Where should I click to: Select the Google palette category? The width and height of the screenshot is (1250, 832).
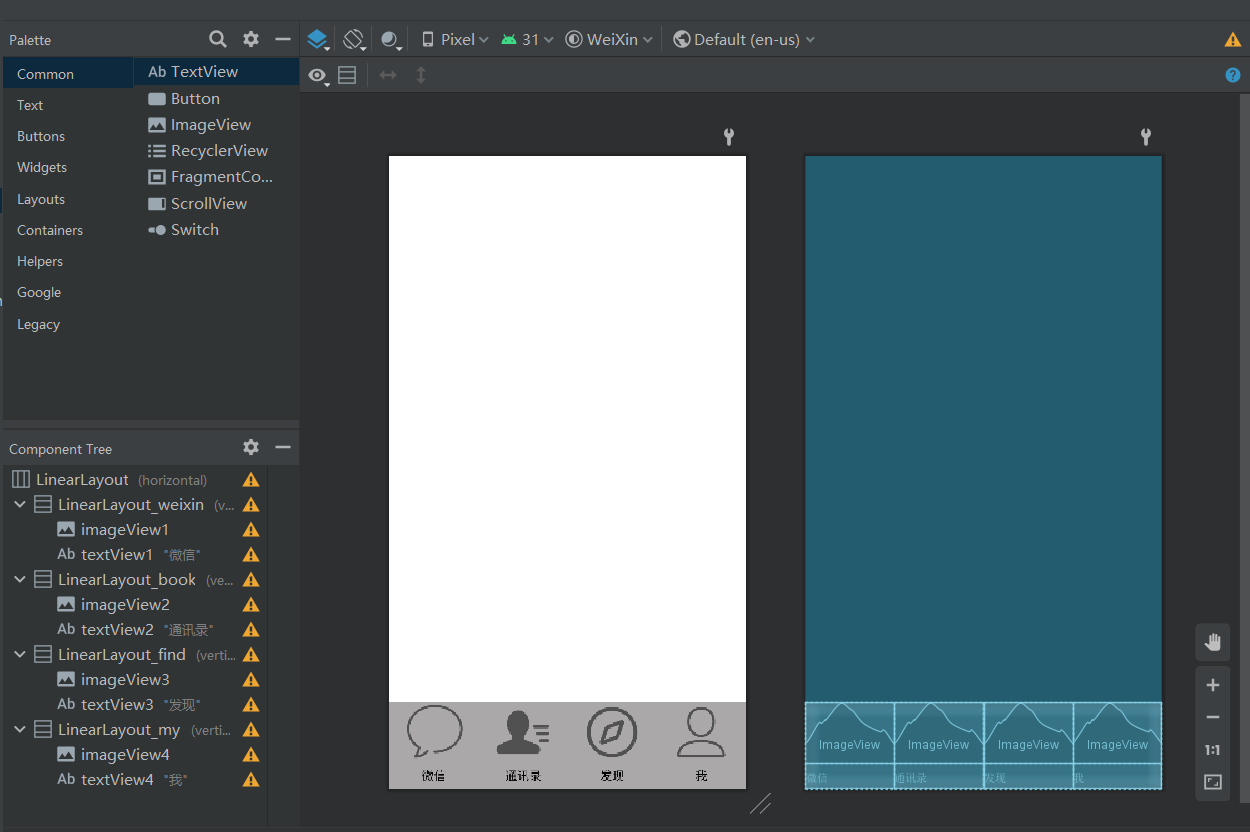coord(68,292)
